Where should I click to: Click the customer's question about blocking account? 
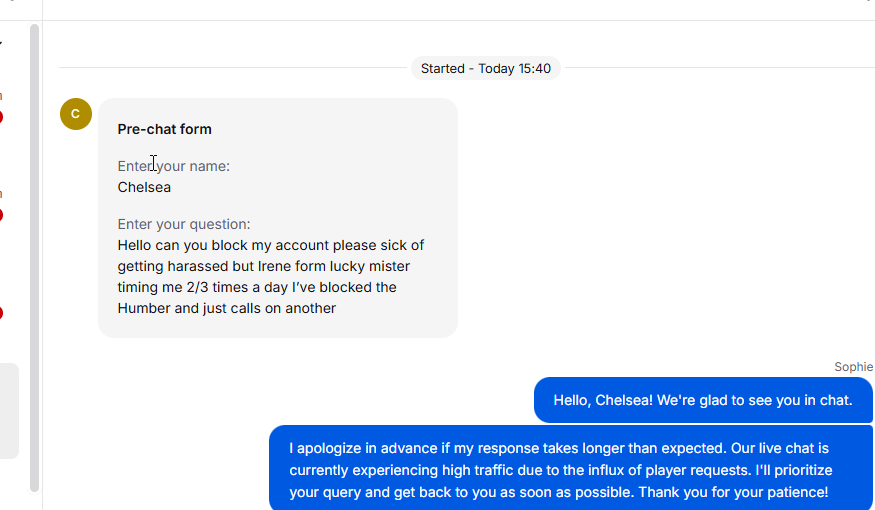(270, 245)
